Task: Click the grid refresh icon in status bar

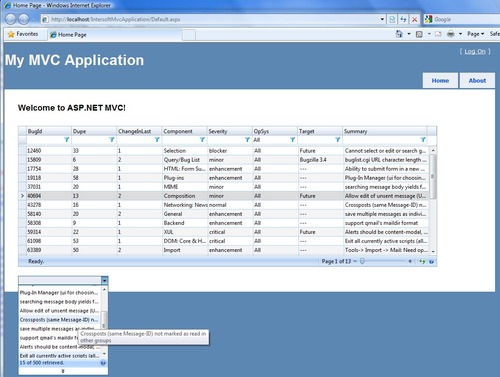Action: coord(422,262)
